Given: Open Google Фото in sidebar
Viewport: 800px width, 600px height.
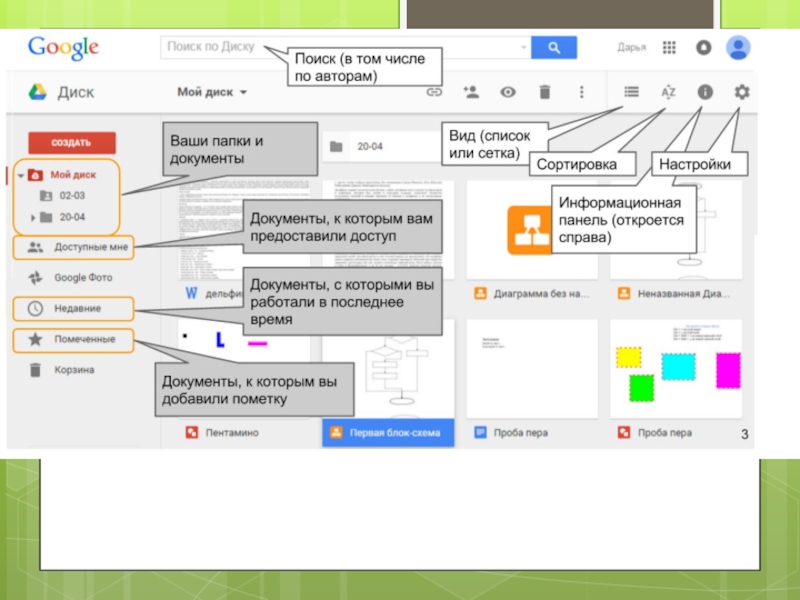Looking at the screenshot, I should 83,278.
